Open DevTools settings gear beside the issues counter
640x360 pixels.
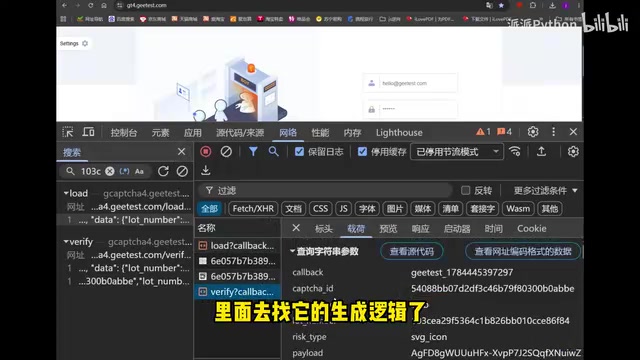(533, 132)
